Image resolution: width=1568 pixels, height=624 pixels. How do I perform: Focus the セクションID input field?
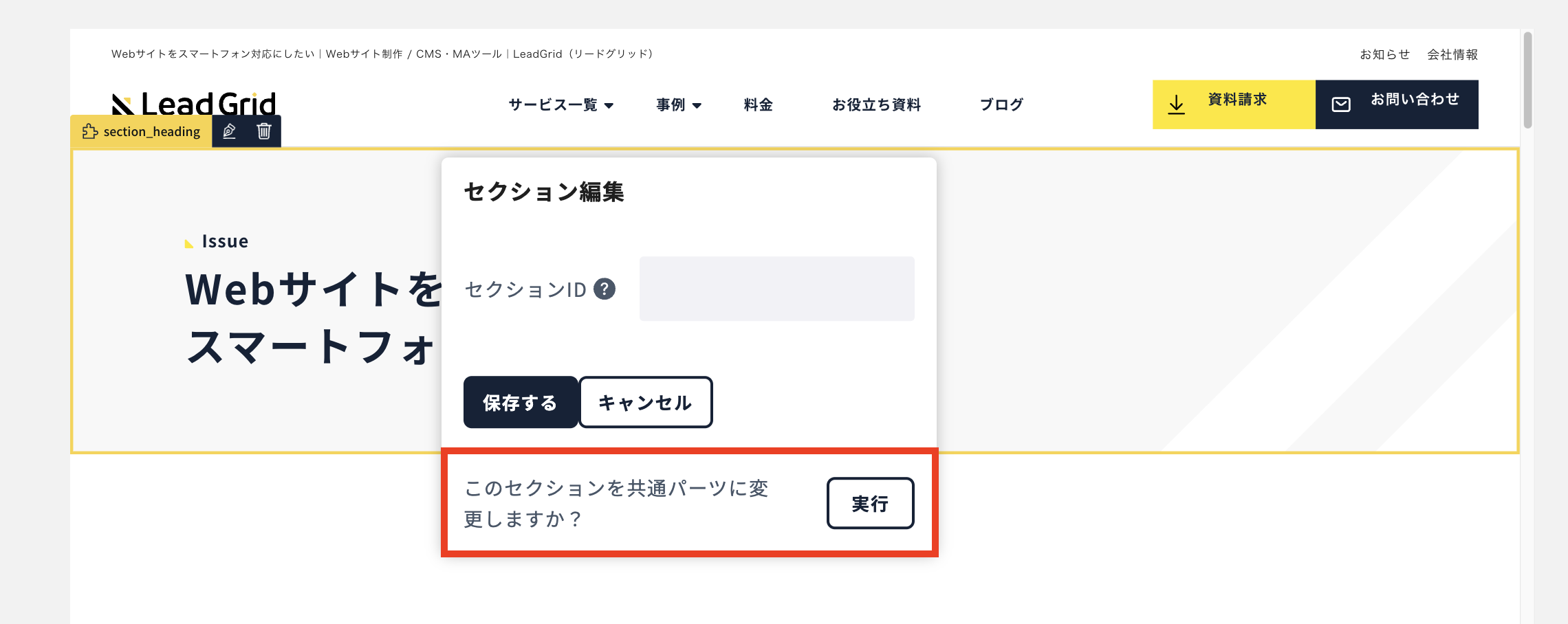777,289
